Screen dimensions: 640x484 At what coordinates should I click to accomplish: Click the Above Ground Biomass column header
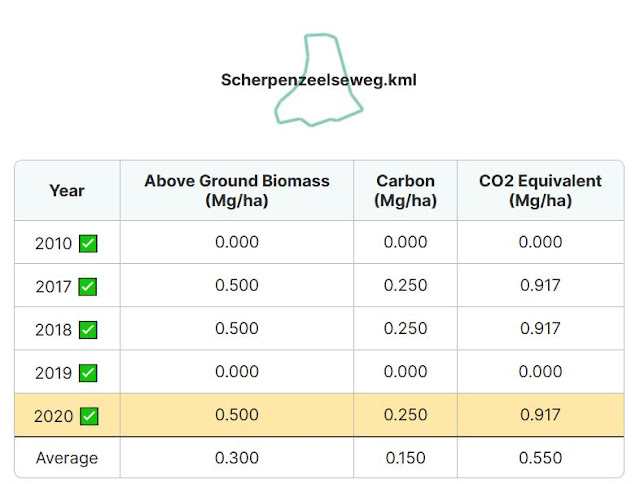[x=237, y=191]
